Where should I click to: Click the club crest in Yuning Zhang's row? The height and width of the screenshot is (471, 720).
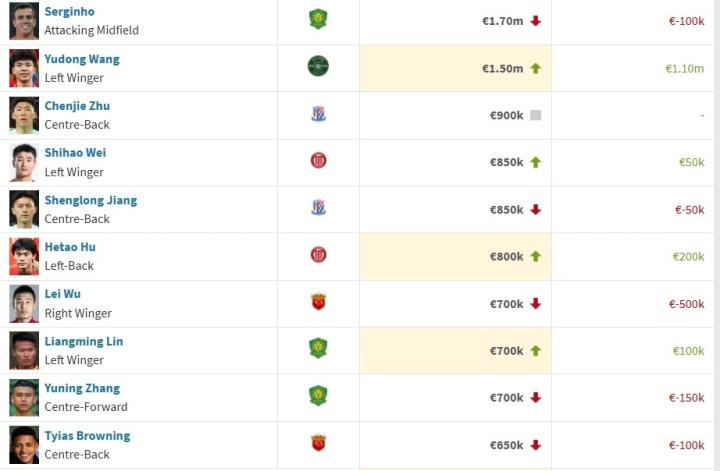click(318, 396)
